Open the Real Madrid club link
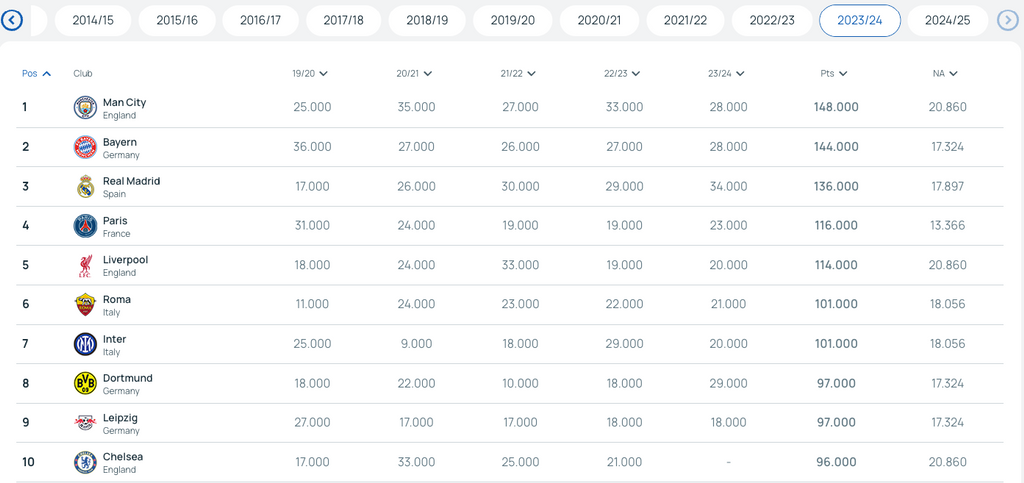 pos(131,181)
